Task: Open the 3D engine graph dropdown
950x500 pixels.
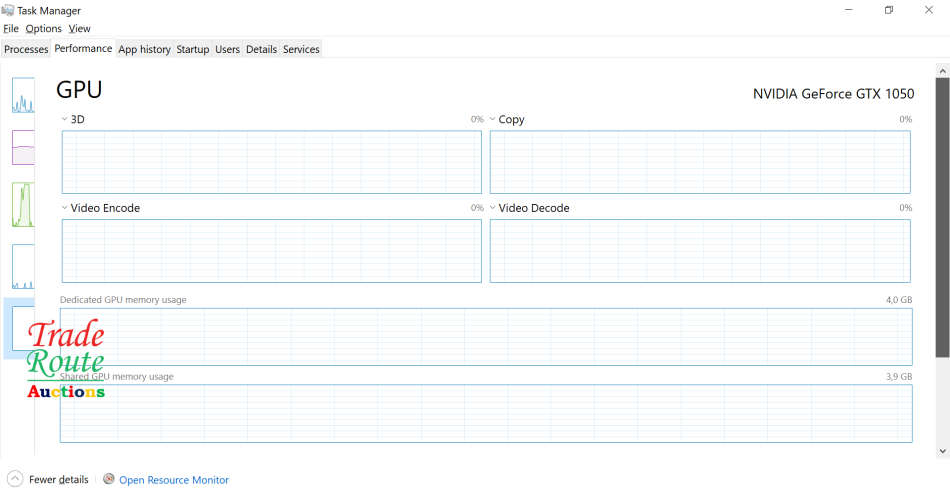Action: (65, 119)
